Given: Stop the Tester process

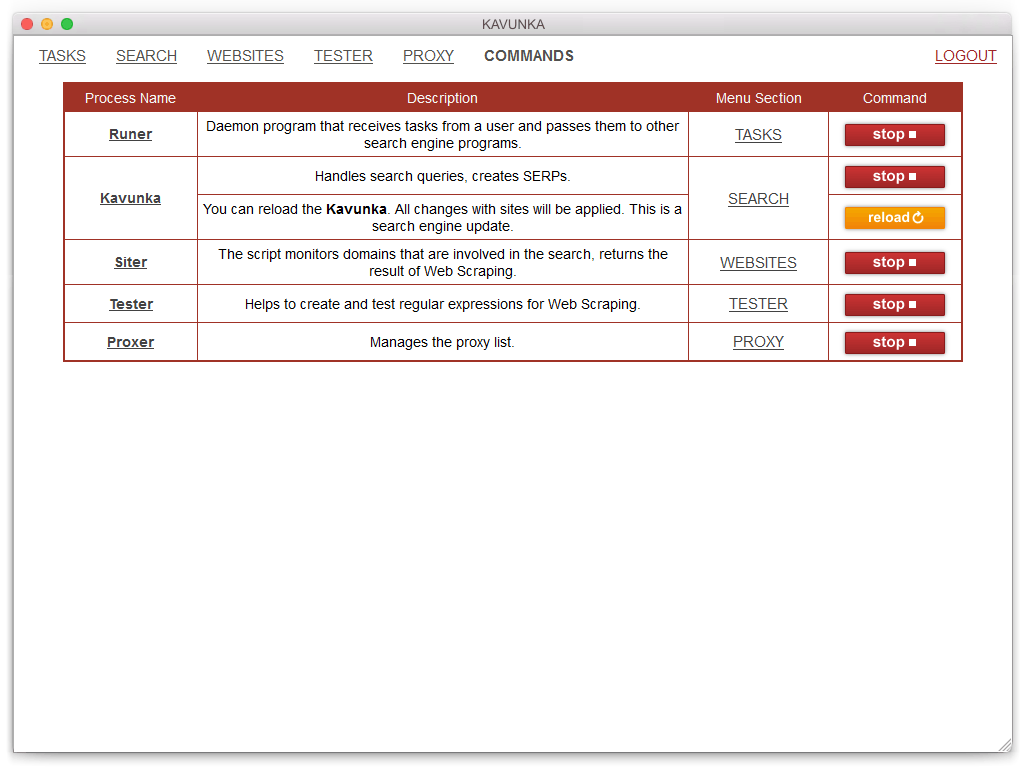Looking at the screenshot, I should click(894, 305).
